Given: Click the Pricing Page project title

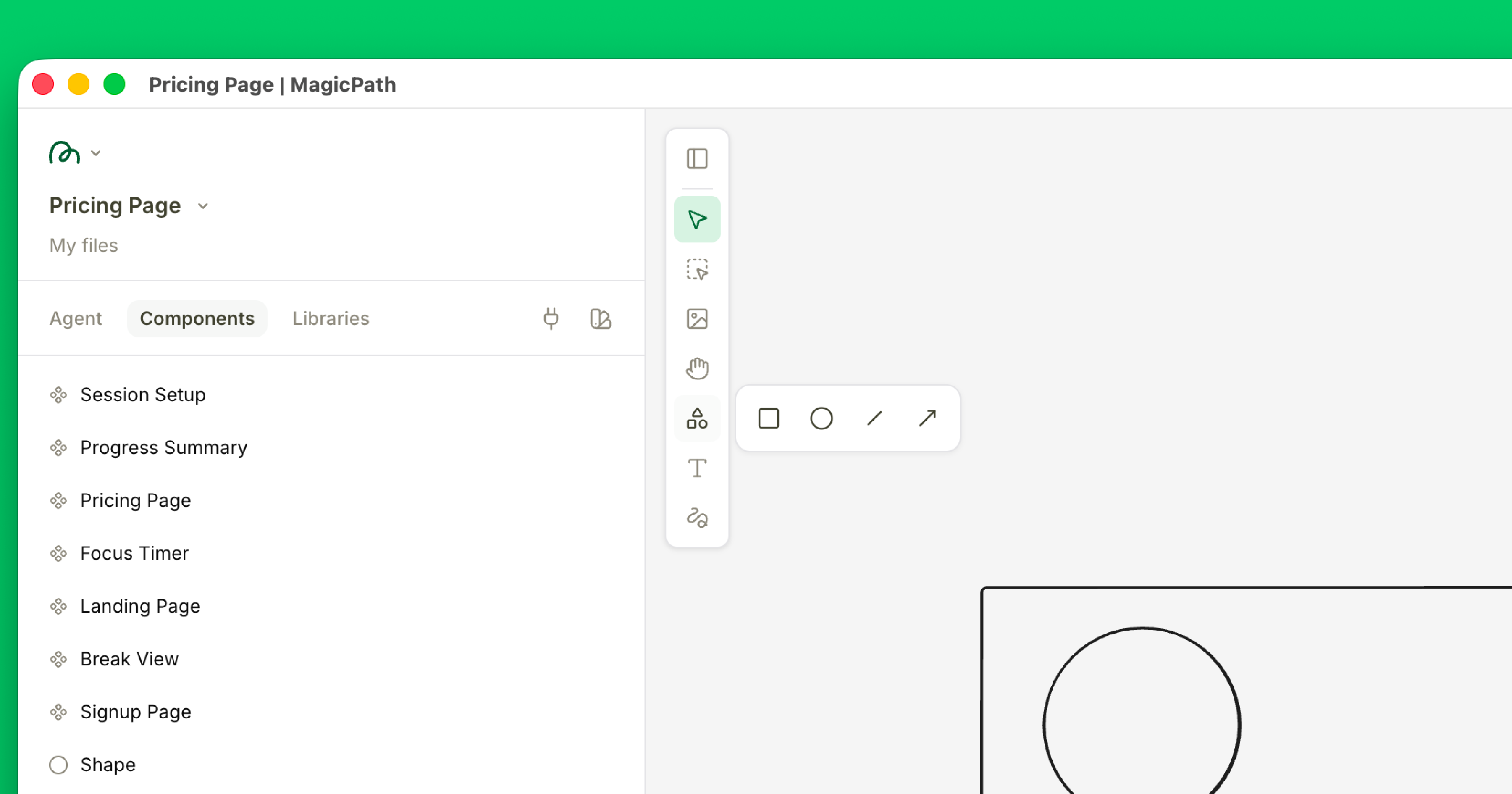Looking at the screenshot, I should click(x=115, y=205).
